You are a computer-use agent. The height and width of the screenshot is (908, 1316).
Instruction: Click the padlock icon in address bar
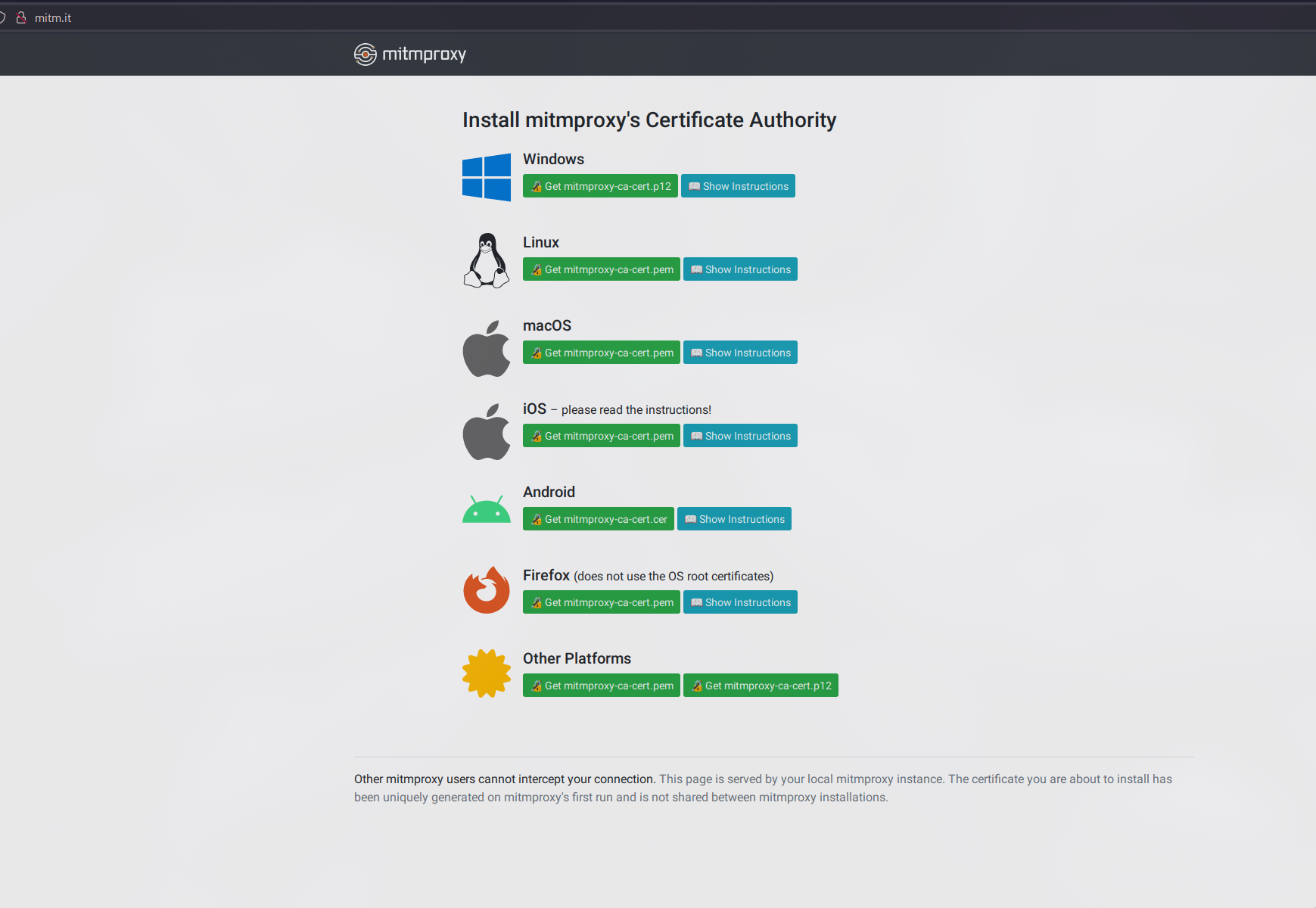point(21,17)
